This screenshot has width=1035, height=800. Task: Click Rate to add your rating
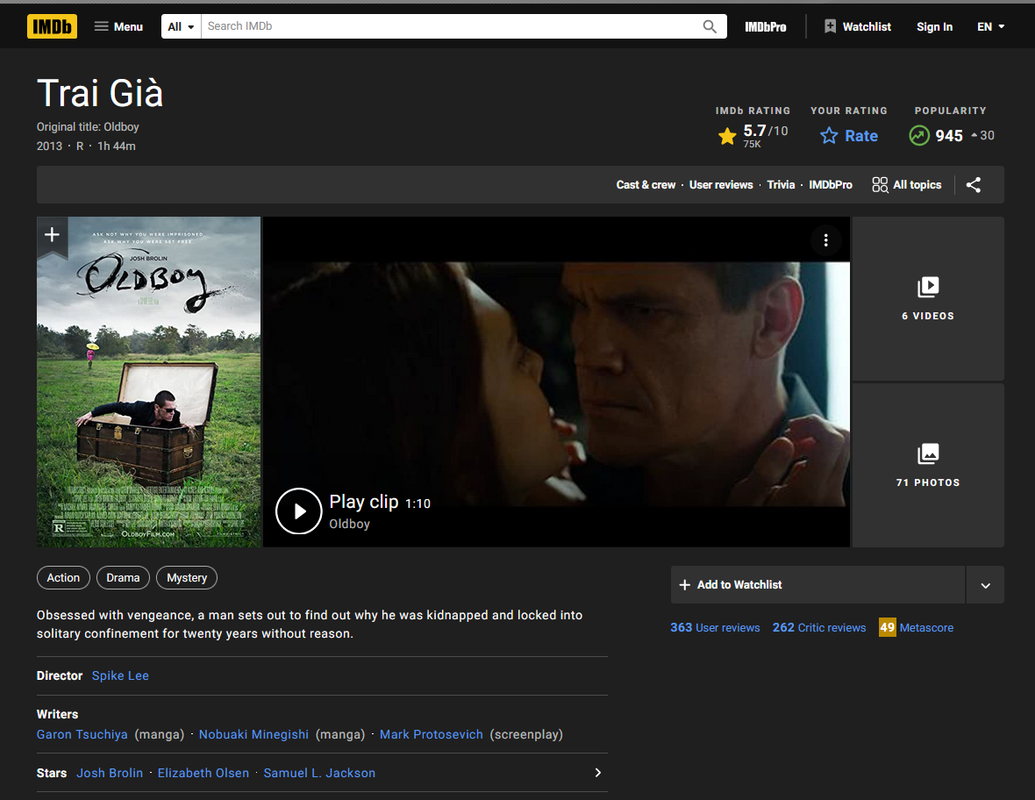point(849,135)
